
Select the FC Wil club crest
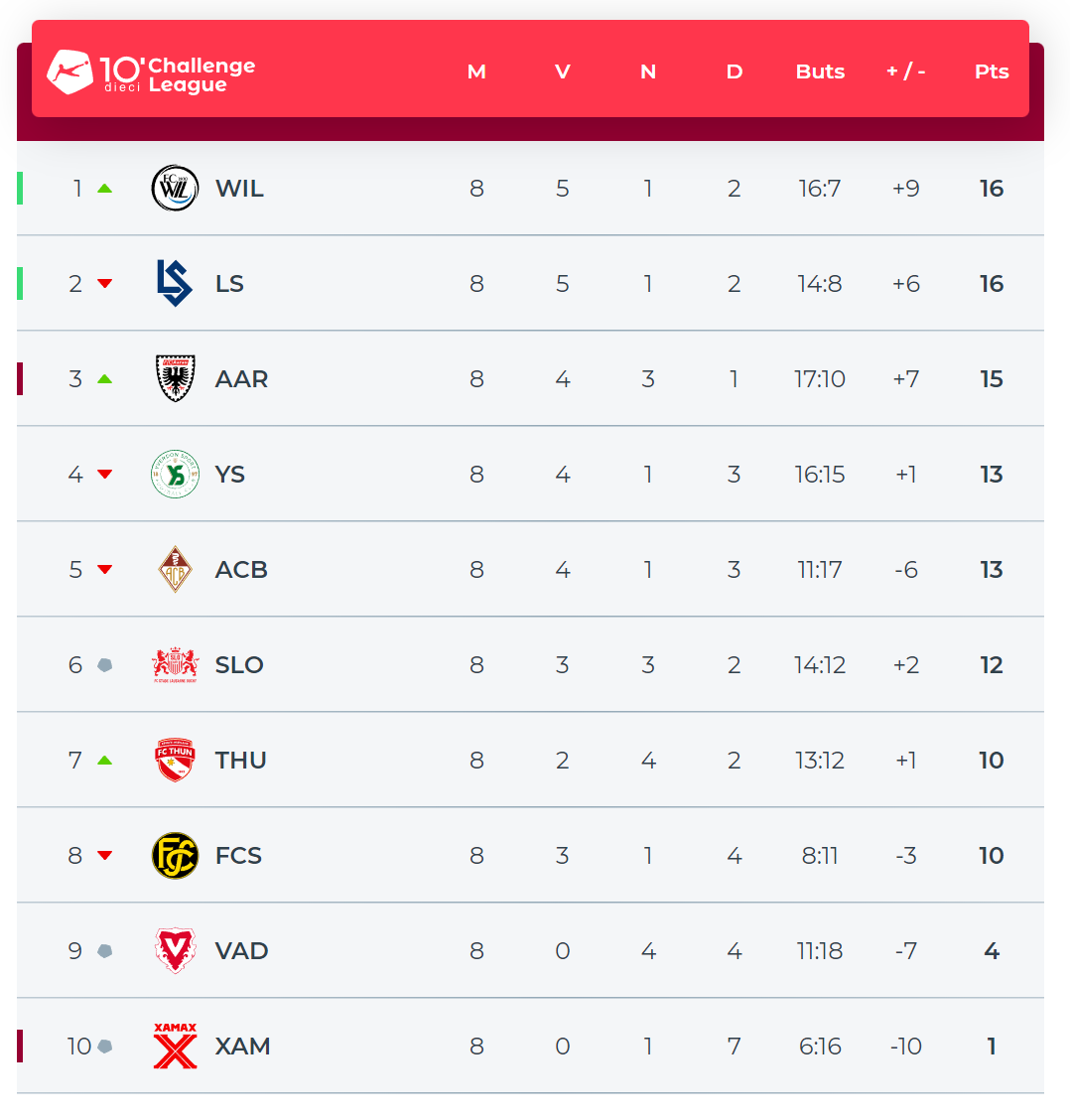tap(175, 189)
